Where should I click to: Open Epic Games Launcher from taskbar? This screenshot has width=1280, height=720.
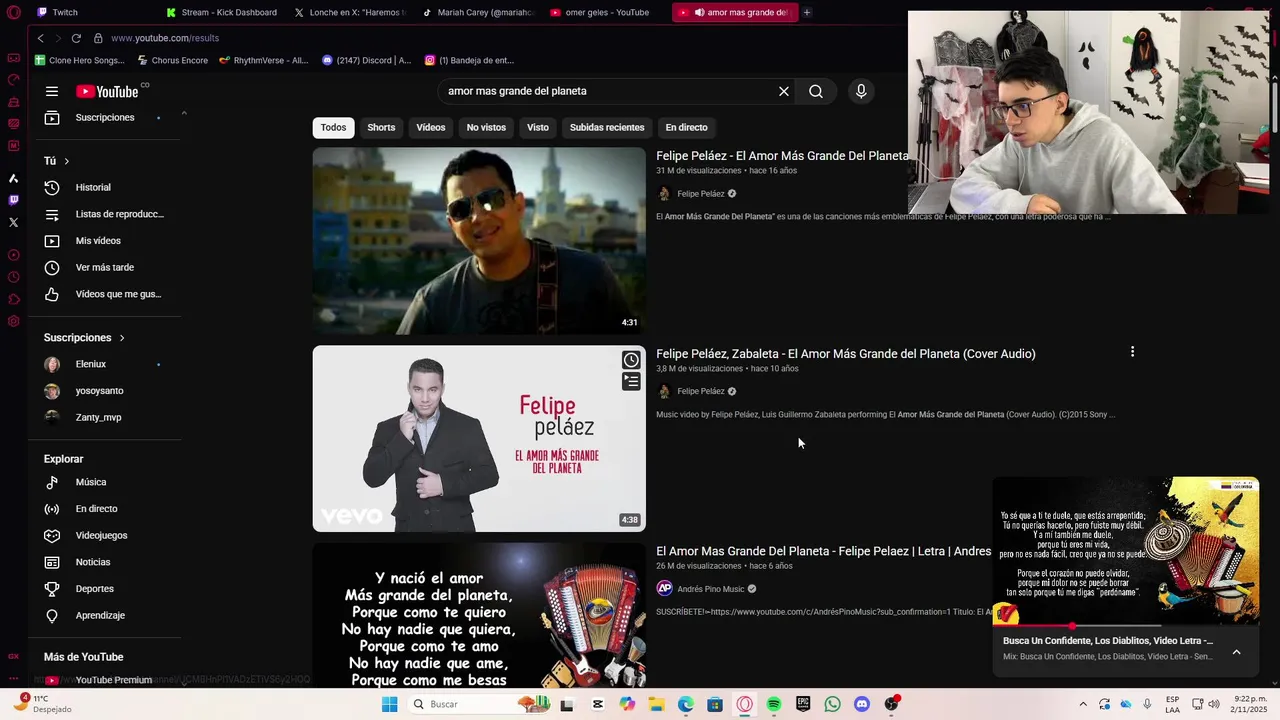(x=803, y=704)
